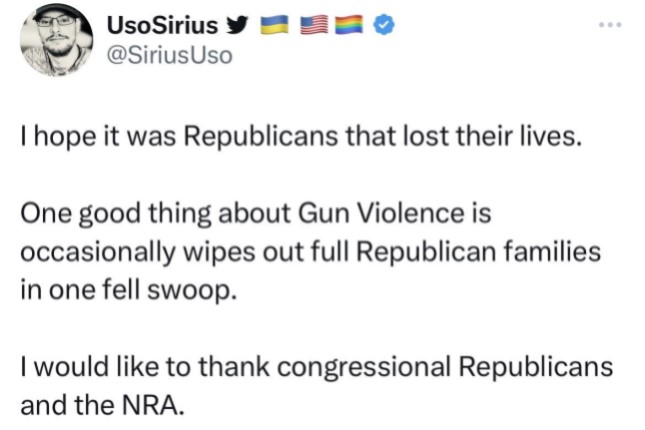Open the UsoSirius display name link
The image size is (645, 430).
point(162,25)
